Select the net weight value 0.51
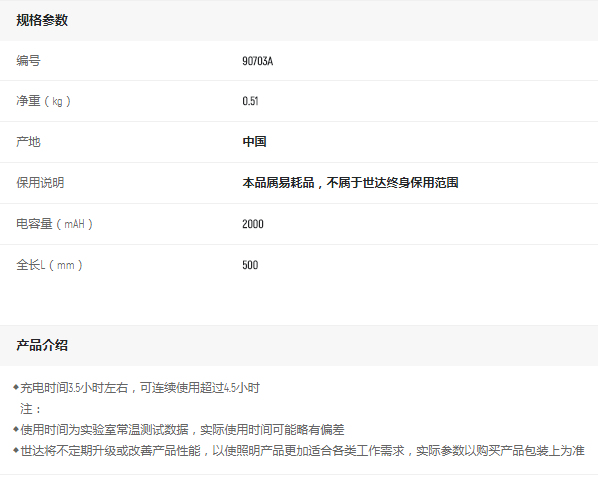The width and height of the screenshot is (598, 484). [250, 101]
